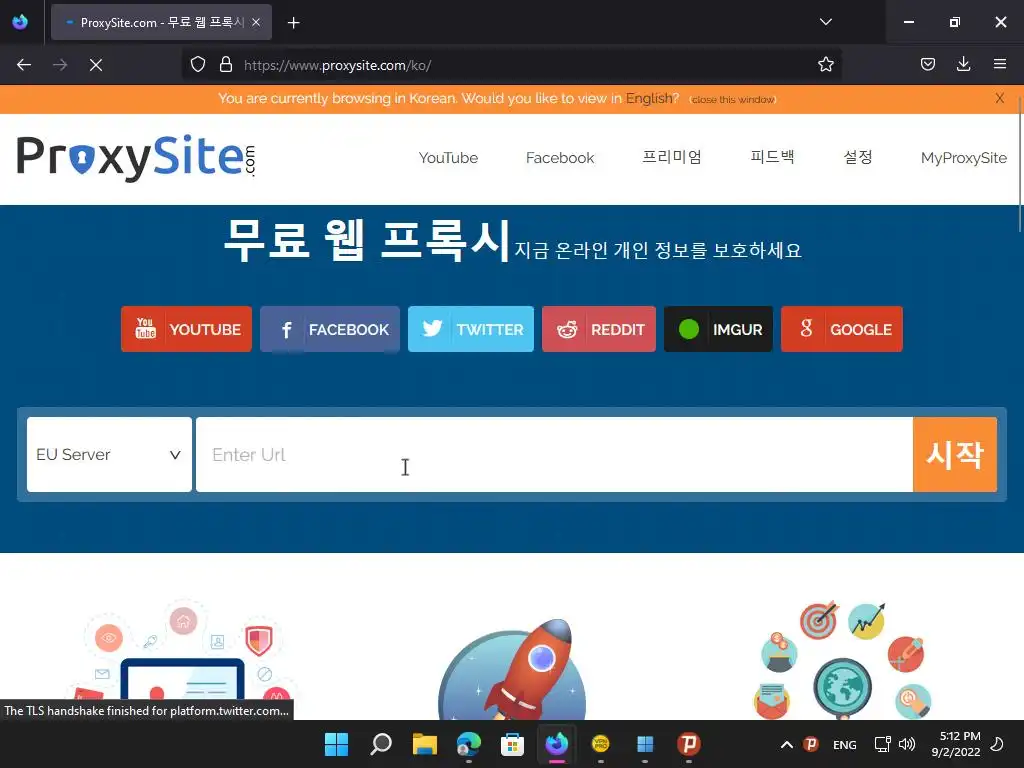
Task: Click the rocket illustration
Action: (513, 668)
